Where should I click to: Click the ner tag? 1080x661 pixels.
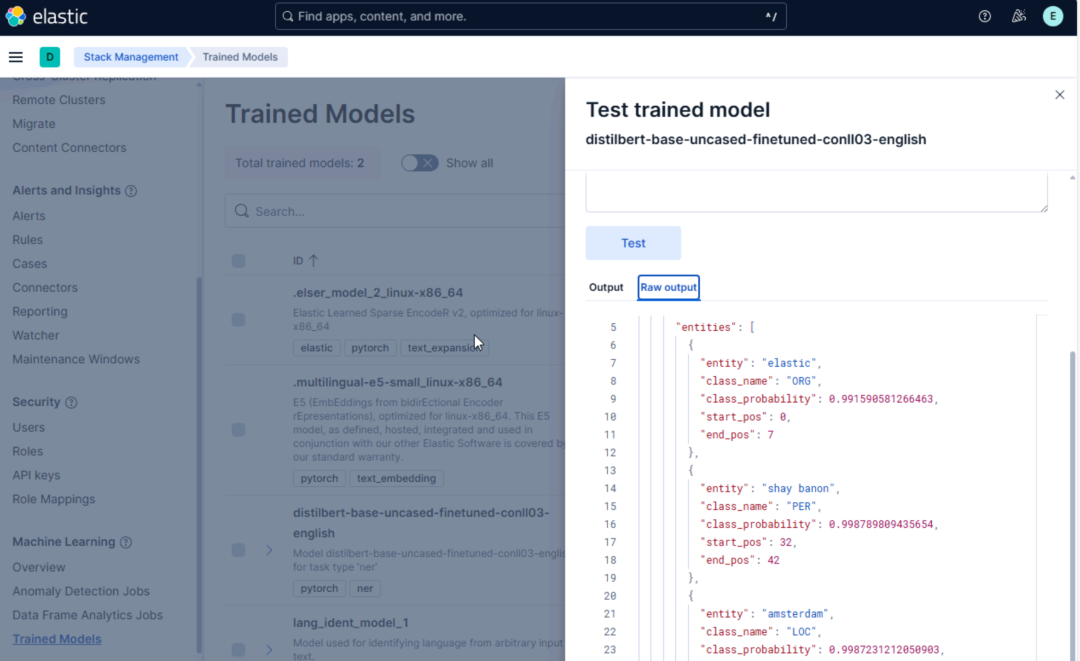(x=365, y=589)
